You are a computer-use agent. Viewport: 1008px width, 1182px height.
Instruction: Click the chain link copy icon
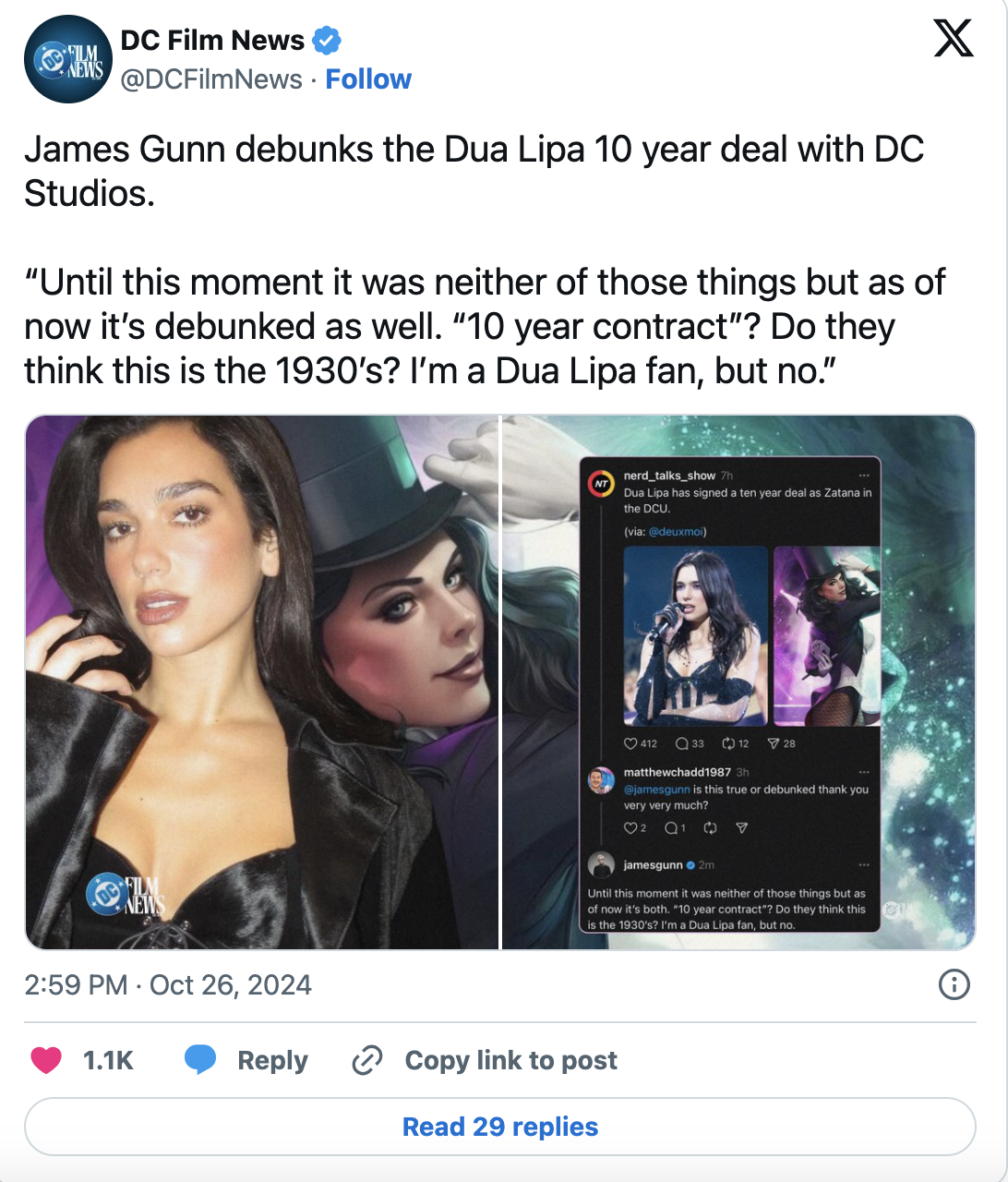click(x=367, y=1060)
